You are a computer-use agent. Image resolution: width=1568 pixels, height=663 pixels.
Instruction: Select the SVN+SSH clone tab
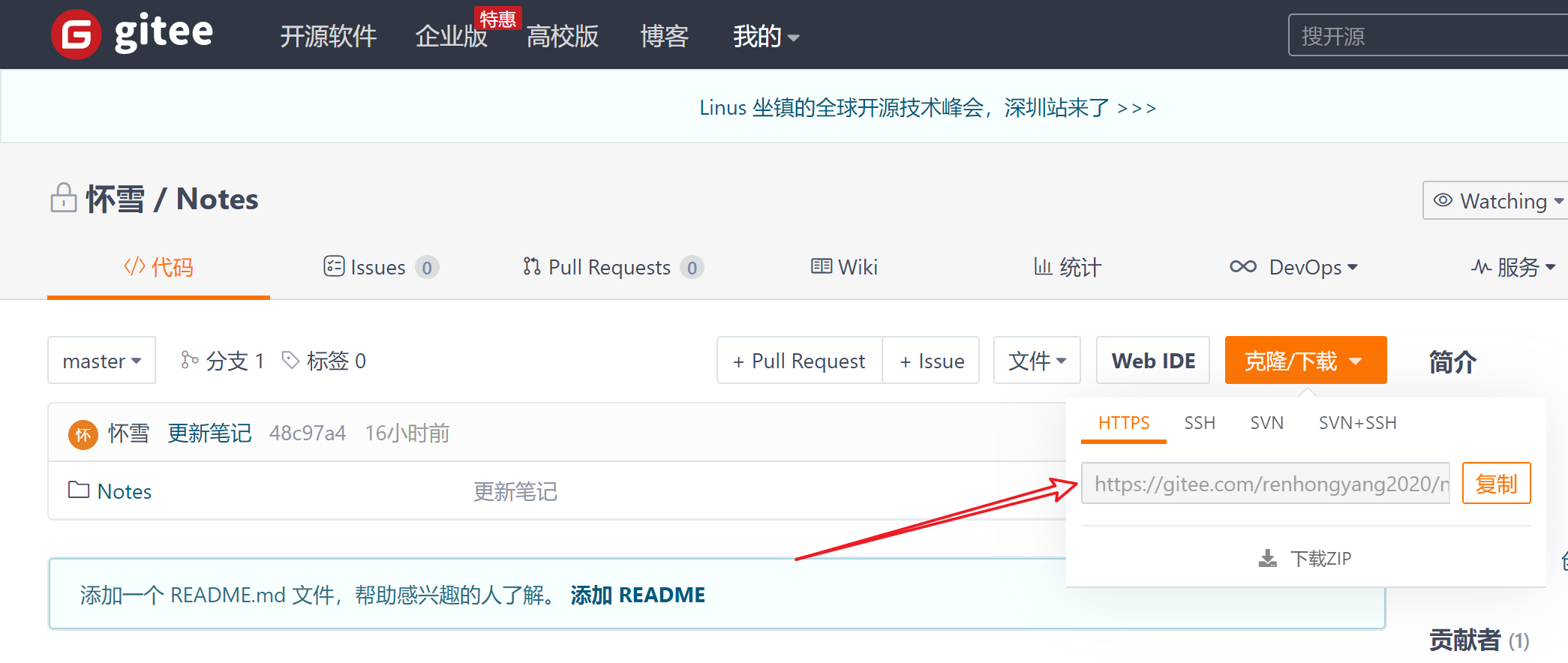(1358, 423)
